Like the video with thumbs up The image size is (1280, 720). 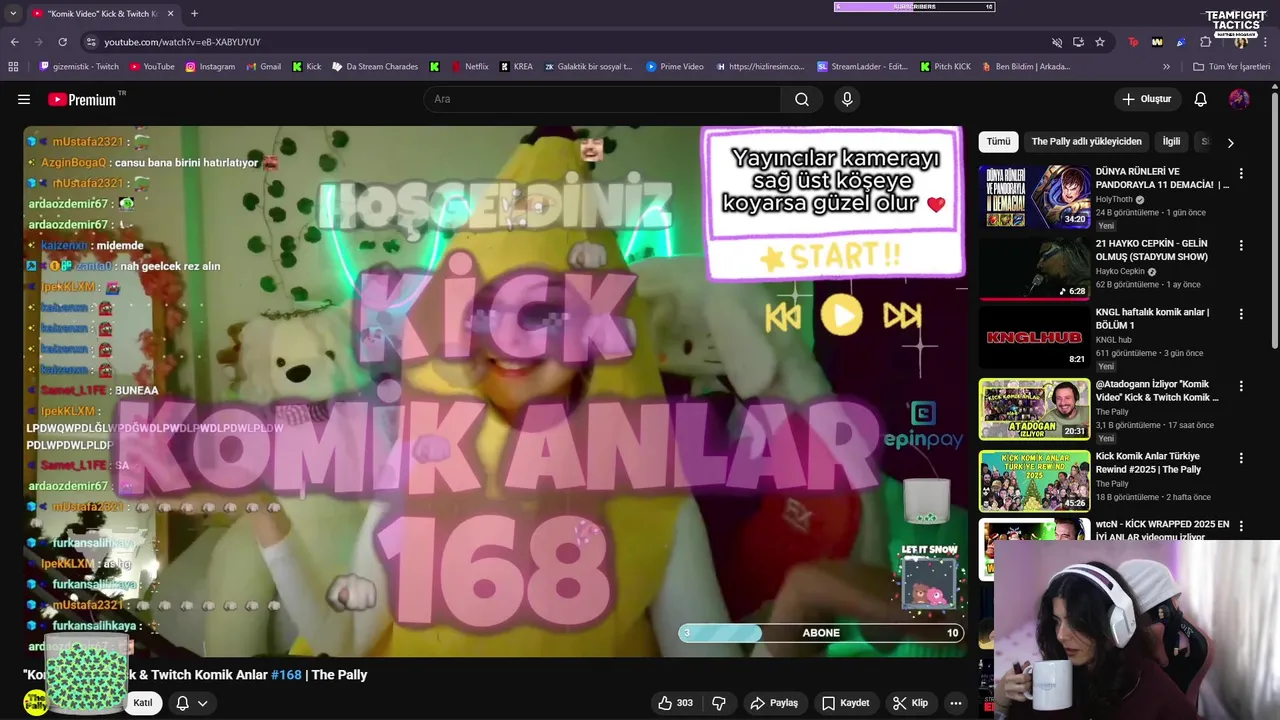(675, 703)
